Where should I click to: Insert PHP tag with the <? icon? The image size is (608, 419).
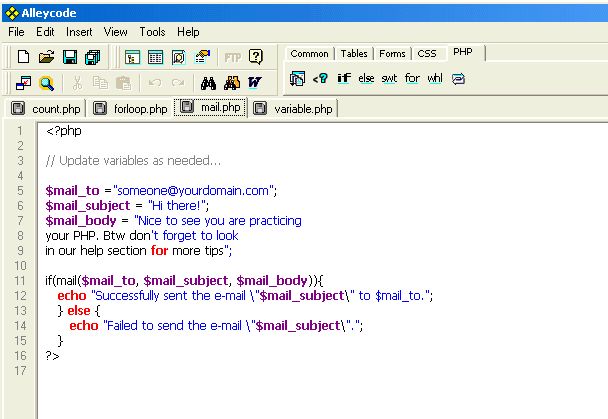coord(320,79)
